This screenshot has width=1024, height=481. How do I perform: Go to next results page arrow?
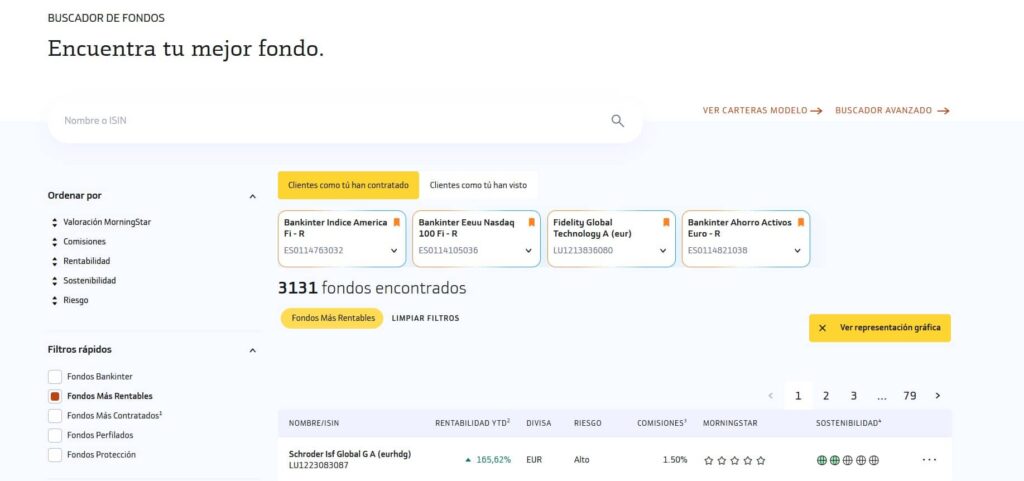click(938, 396)
